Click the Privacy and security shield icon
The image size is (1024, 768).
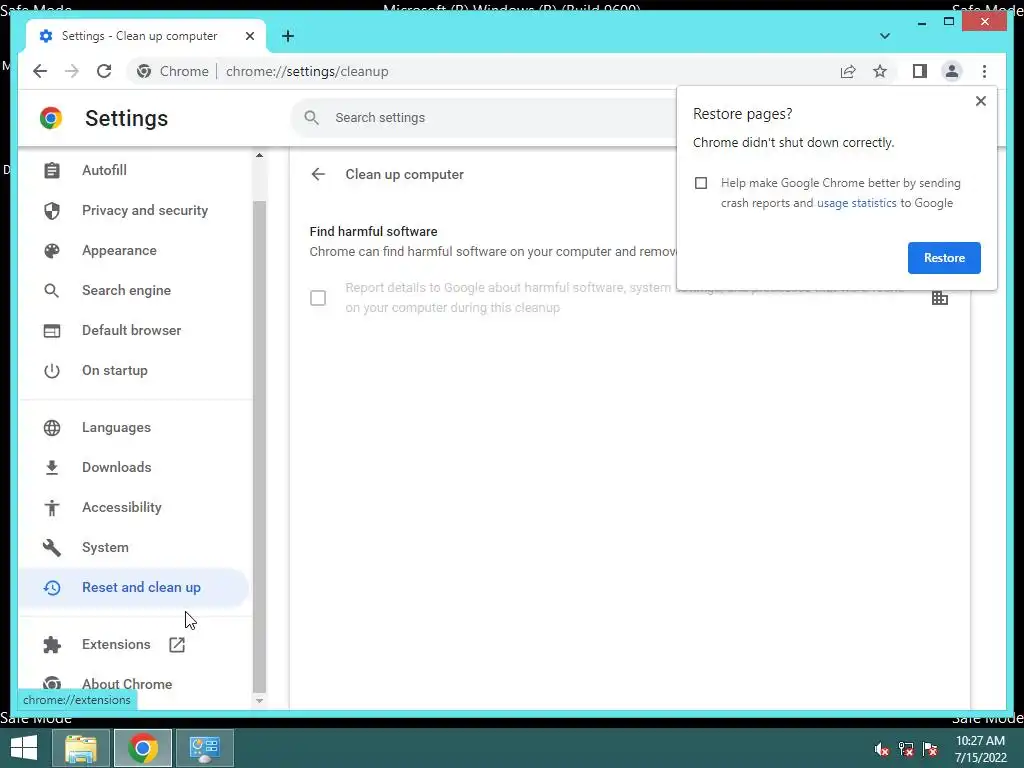pos(52,210)
